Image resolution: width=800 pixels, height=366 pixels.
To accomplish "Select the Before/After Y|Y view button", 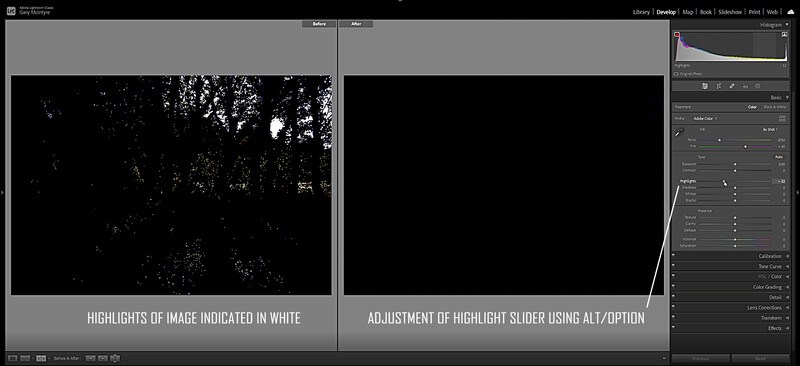I will tap(41, 358).
